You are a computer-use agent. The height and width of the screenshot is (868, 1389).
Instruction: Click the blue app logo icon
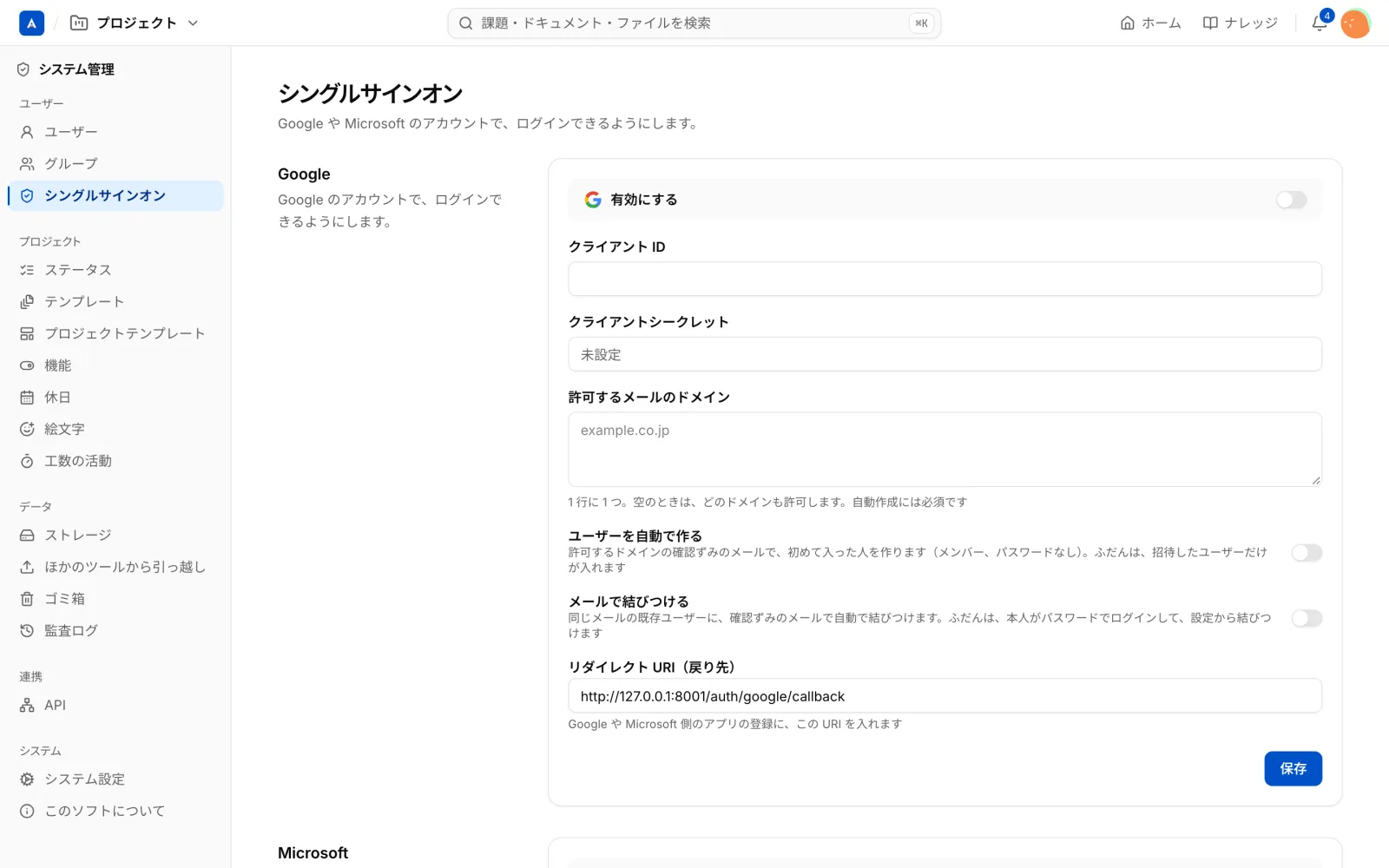31,23
